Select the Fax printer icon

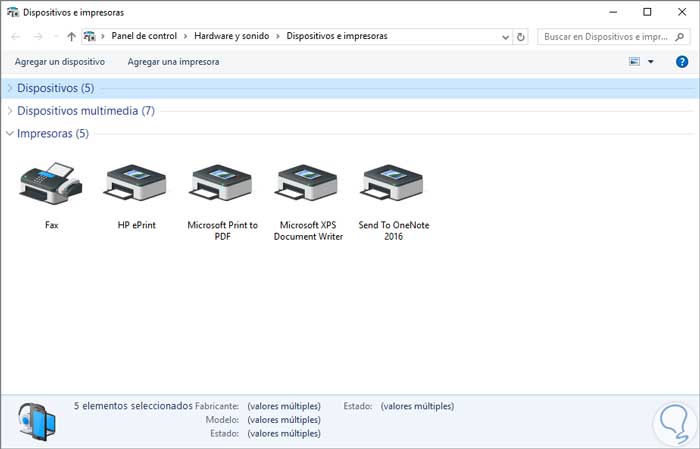(50, 183)
